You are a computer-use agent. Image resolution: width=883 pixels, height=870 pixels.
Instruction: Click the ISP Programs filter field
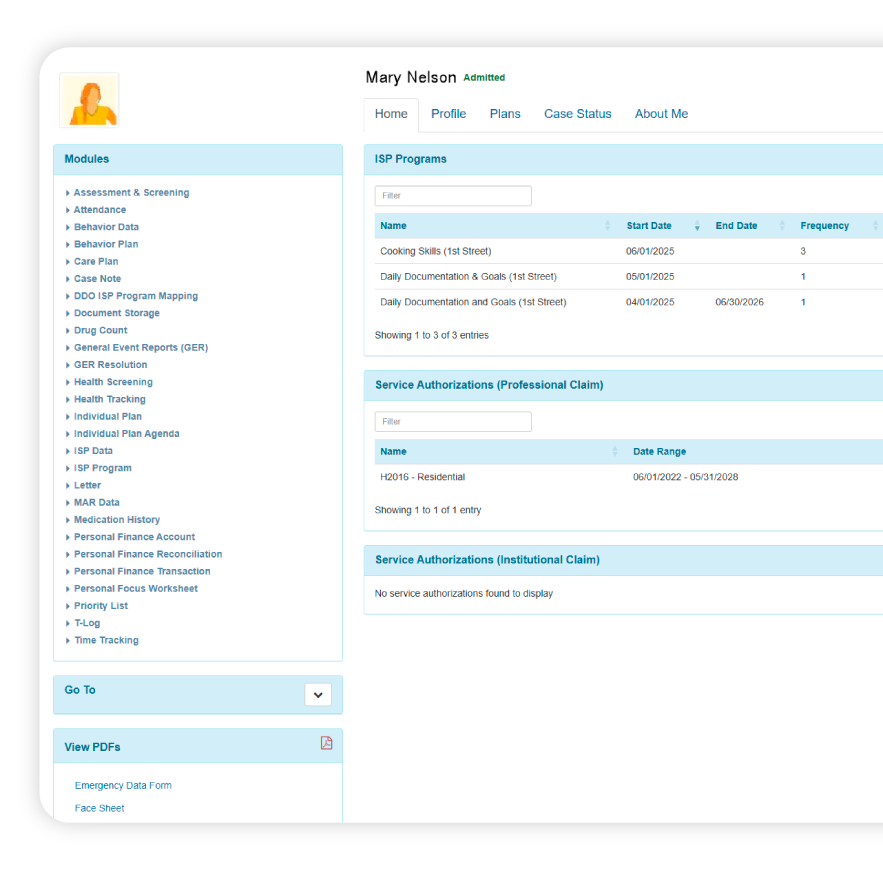tap(452, 195)
